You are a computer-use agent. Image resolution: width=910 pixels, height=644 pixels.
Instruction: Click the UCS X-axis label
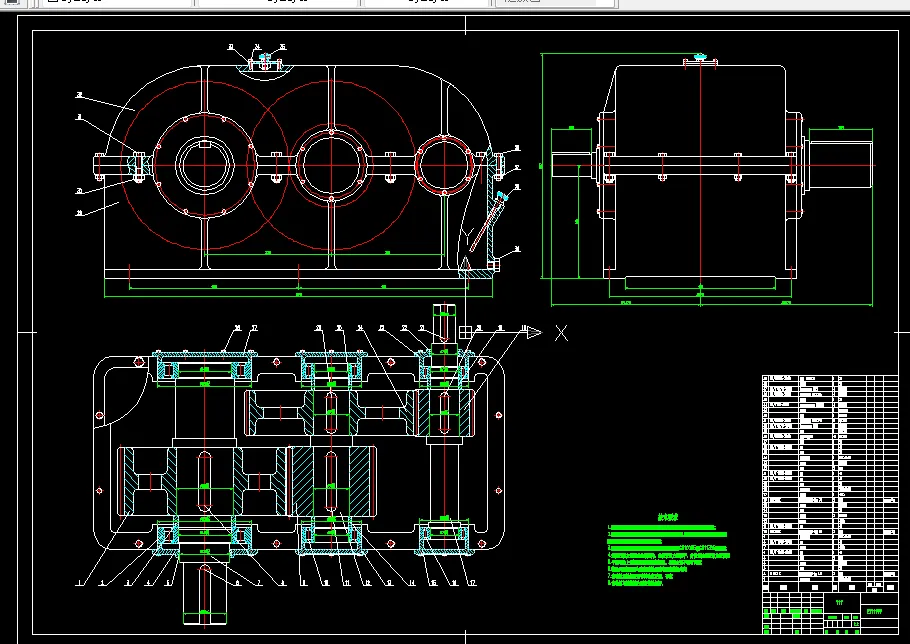coord(561,333)
